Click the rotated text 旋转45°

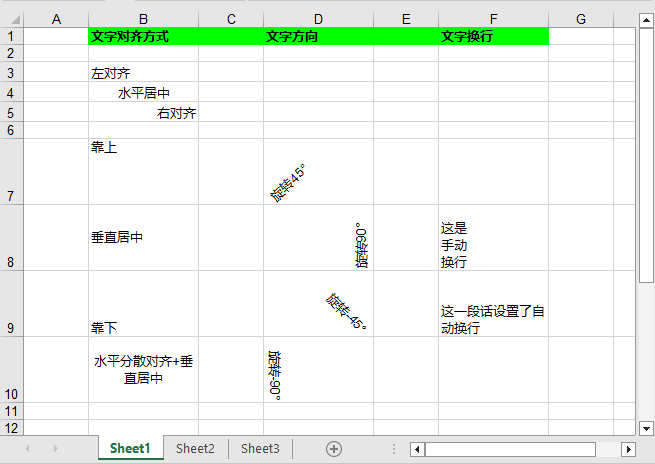click(x=288, y=183)
